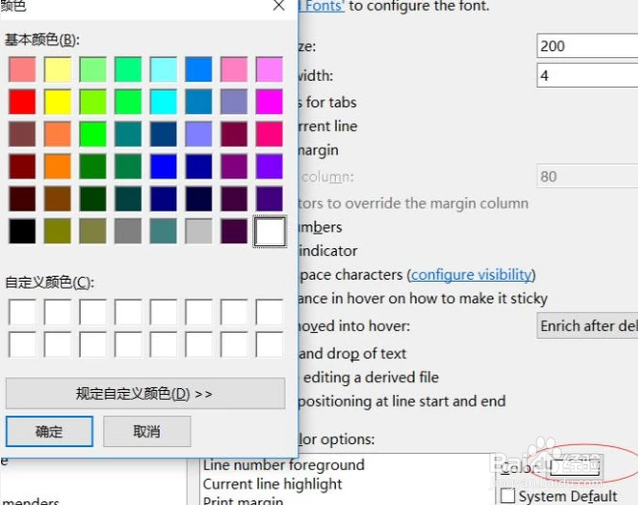This screenshot has width=638, height=505.
Task: Click the width field showing 4
Action: 587,75
